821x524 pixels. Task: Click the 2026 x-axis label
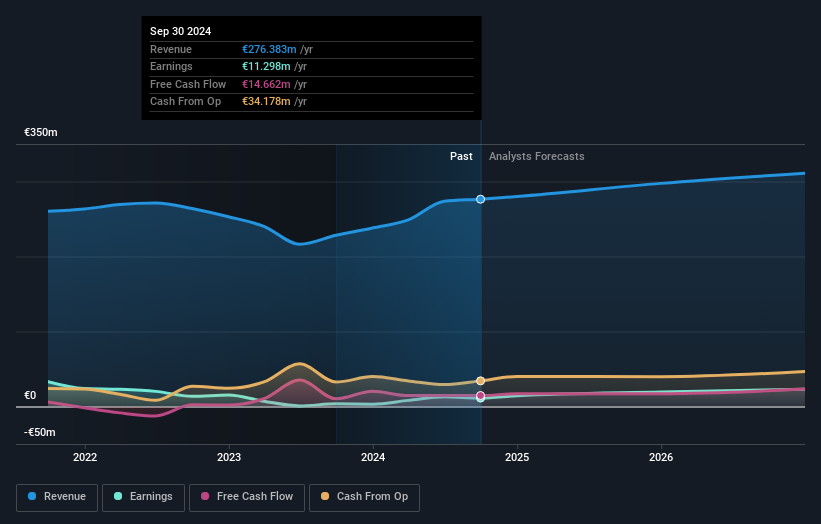pyautogui.click(x=661, y=458)
